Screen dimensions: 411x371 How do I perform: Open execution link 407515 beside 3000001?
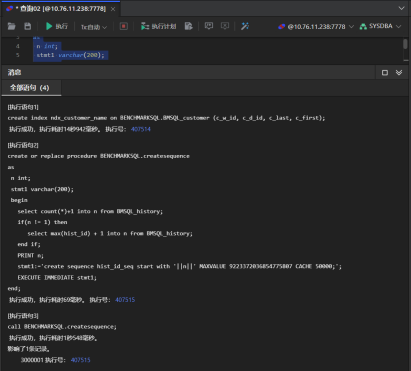pos(80,360)
